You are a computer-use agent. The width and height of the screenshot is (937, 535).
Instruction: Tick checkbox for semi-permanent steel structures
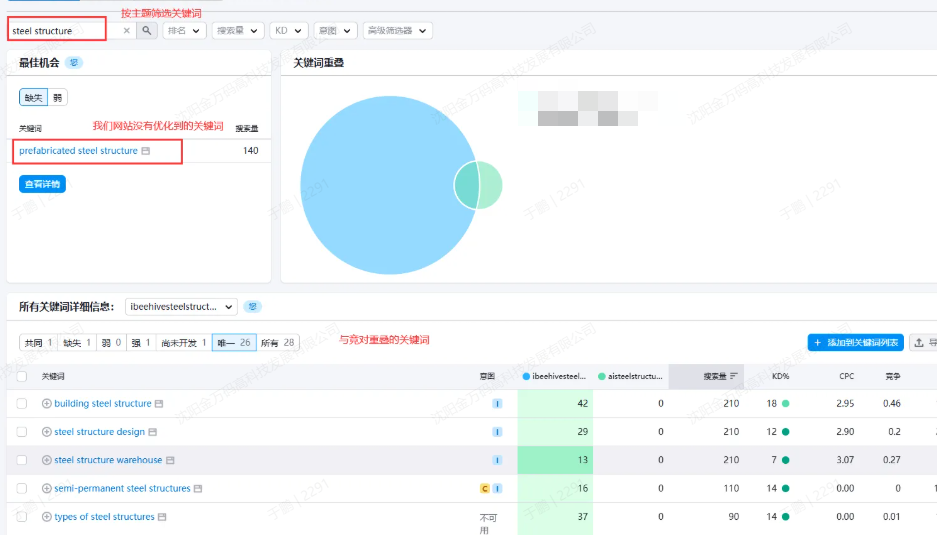[22, 488]
